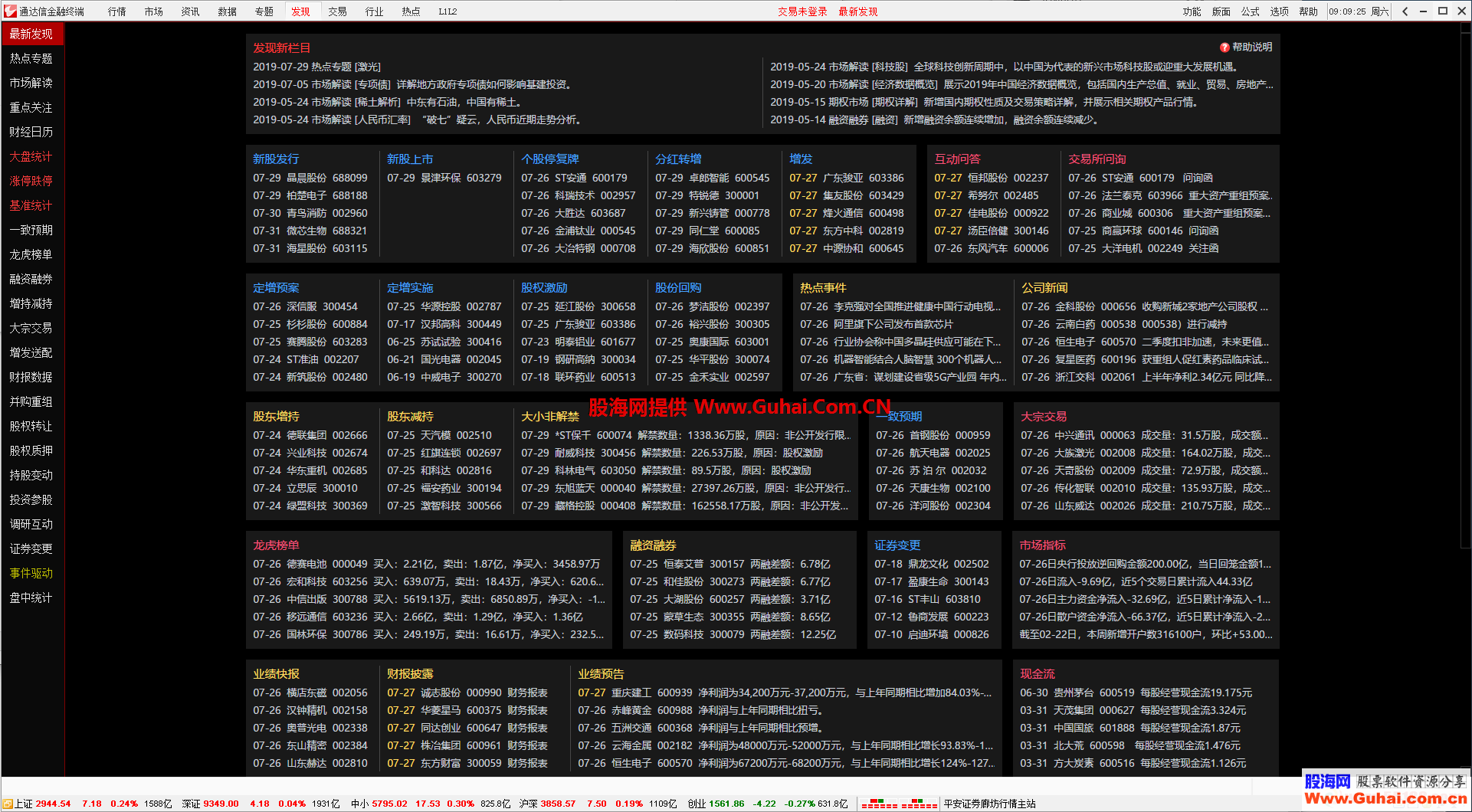Click the red help question-mark icon
Viewport: 1472px width, 812px height.
[1224, 47]
